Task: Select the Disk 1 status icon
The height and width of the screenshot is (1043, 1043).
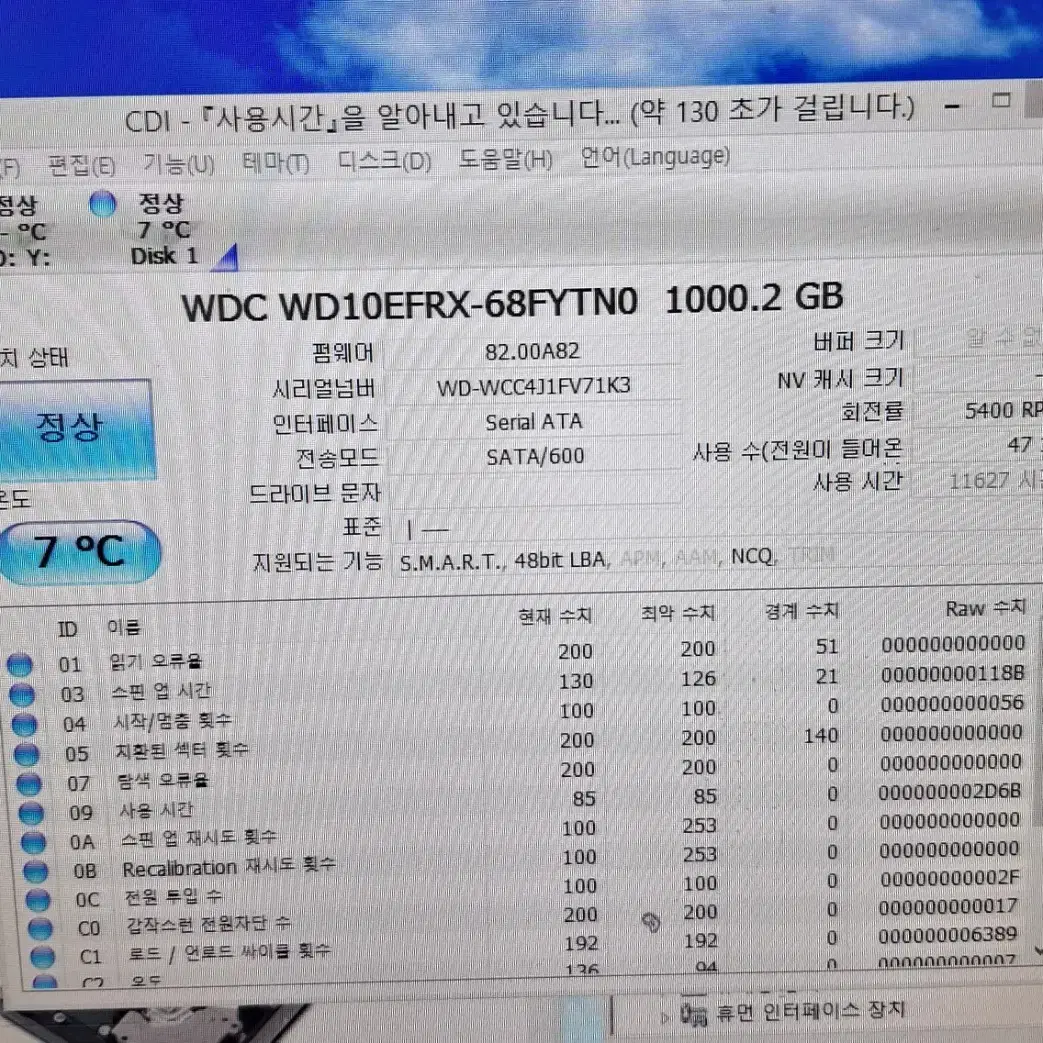Action: point(102,204)
